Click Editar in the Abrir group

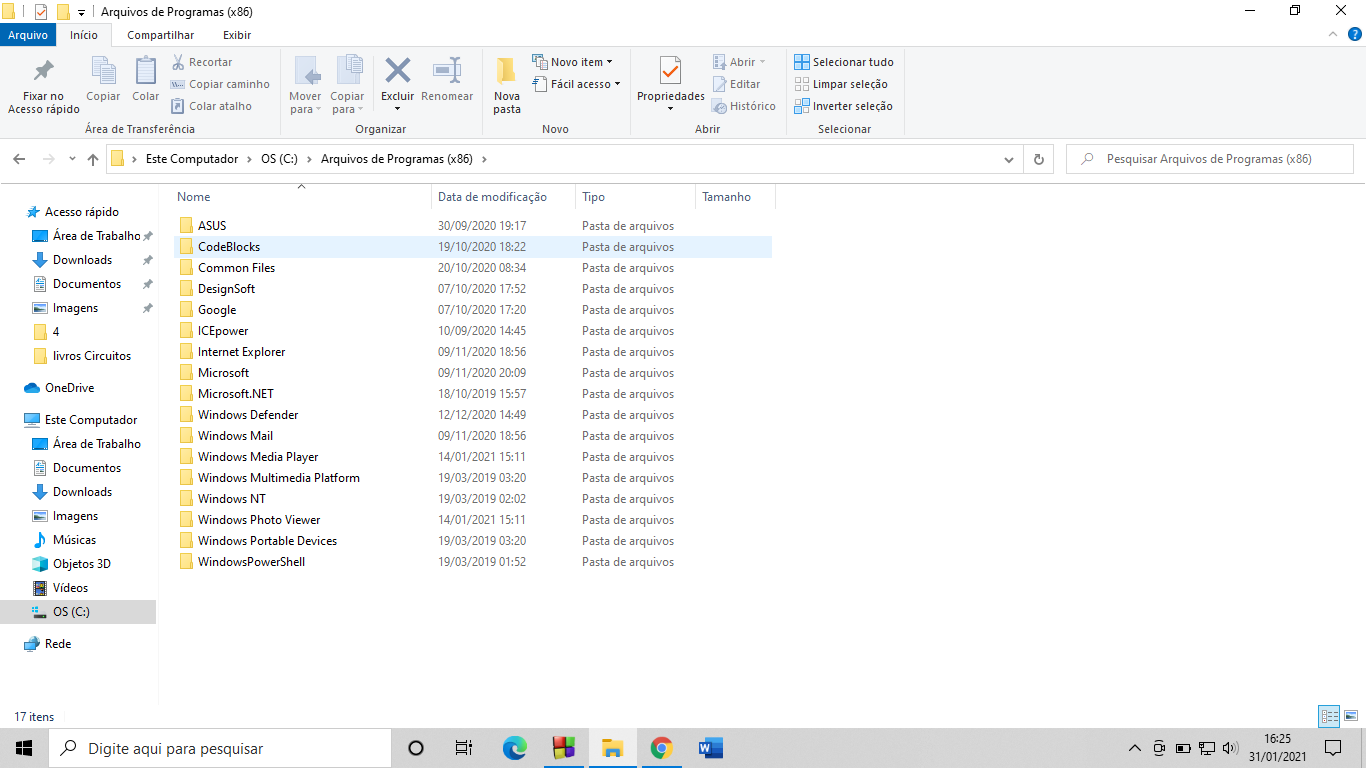(x=736, y=84)
